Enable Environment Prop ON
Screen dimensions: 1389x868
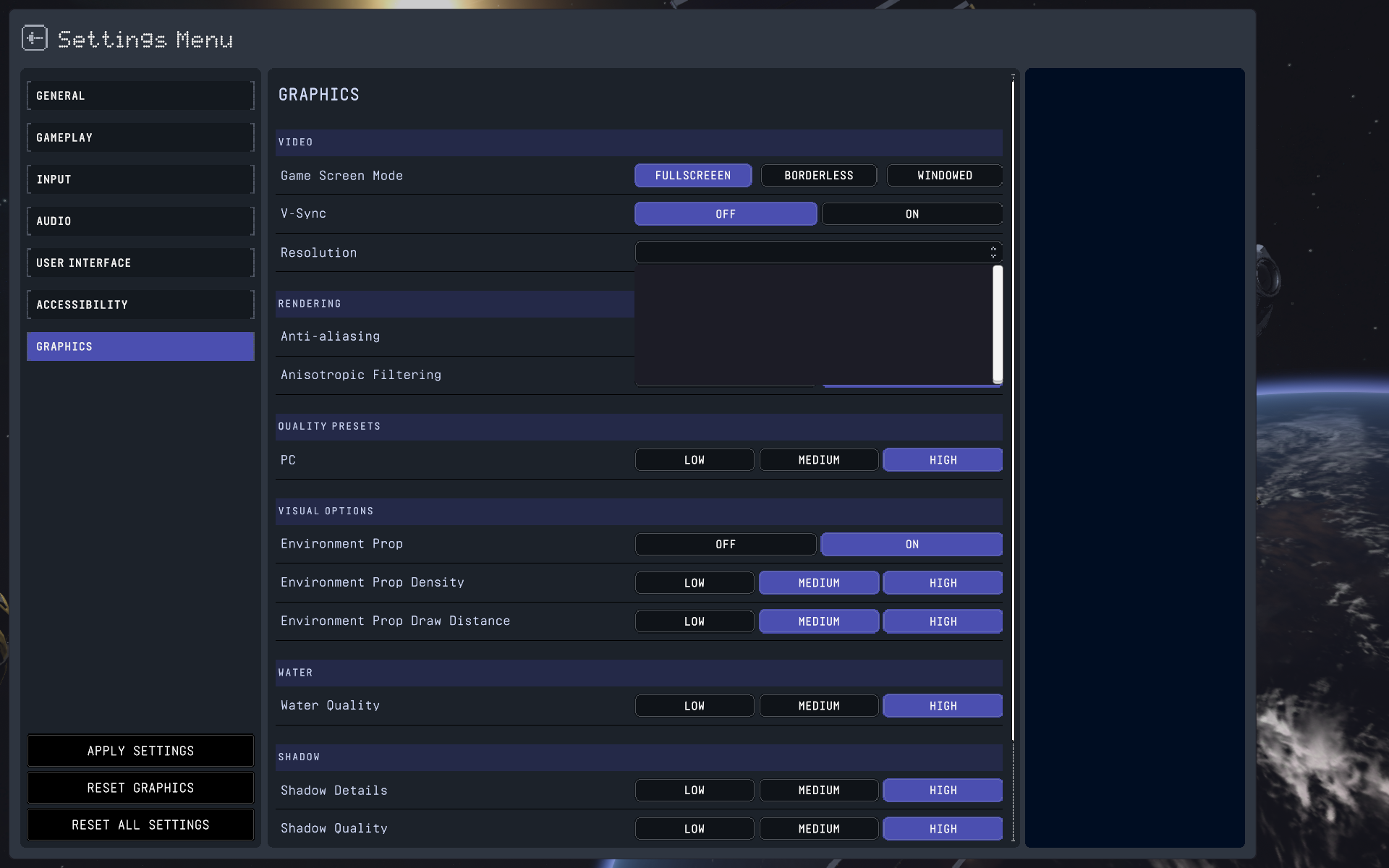[x=911, y=544]
